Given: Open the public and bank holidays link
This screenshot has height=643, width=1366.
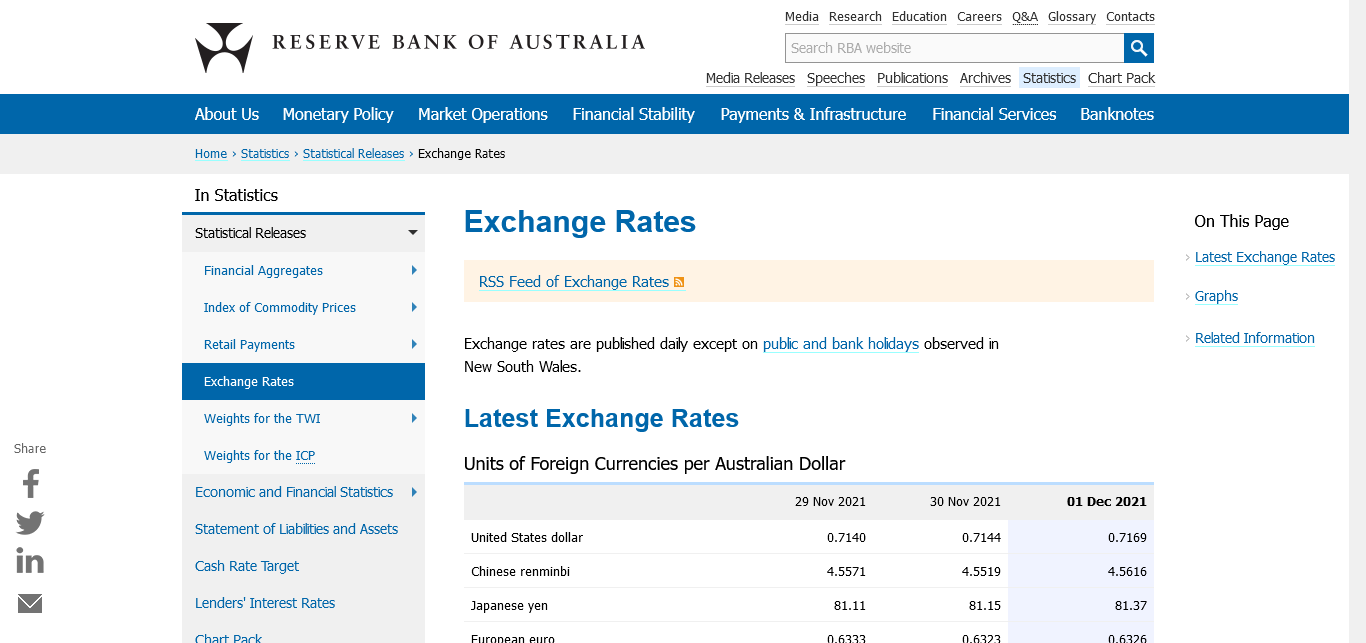Looking at the screenshot, I should [840, 344].
